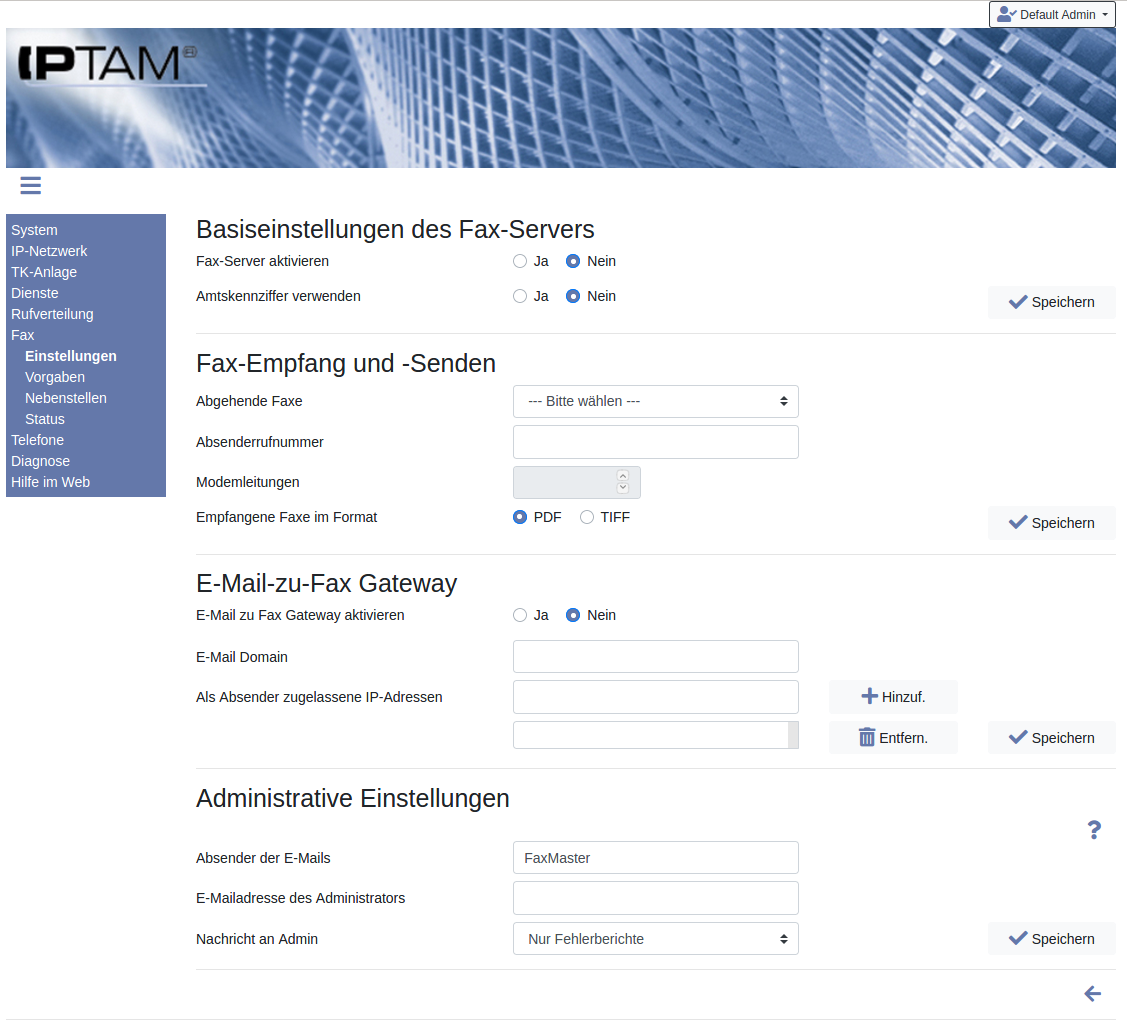The width and height of the screenshot is (1127, 1027).
Task: Choose TIFF format for received faxes
Action: [x=587, y=517]
